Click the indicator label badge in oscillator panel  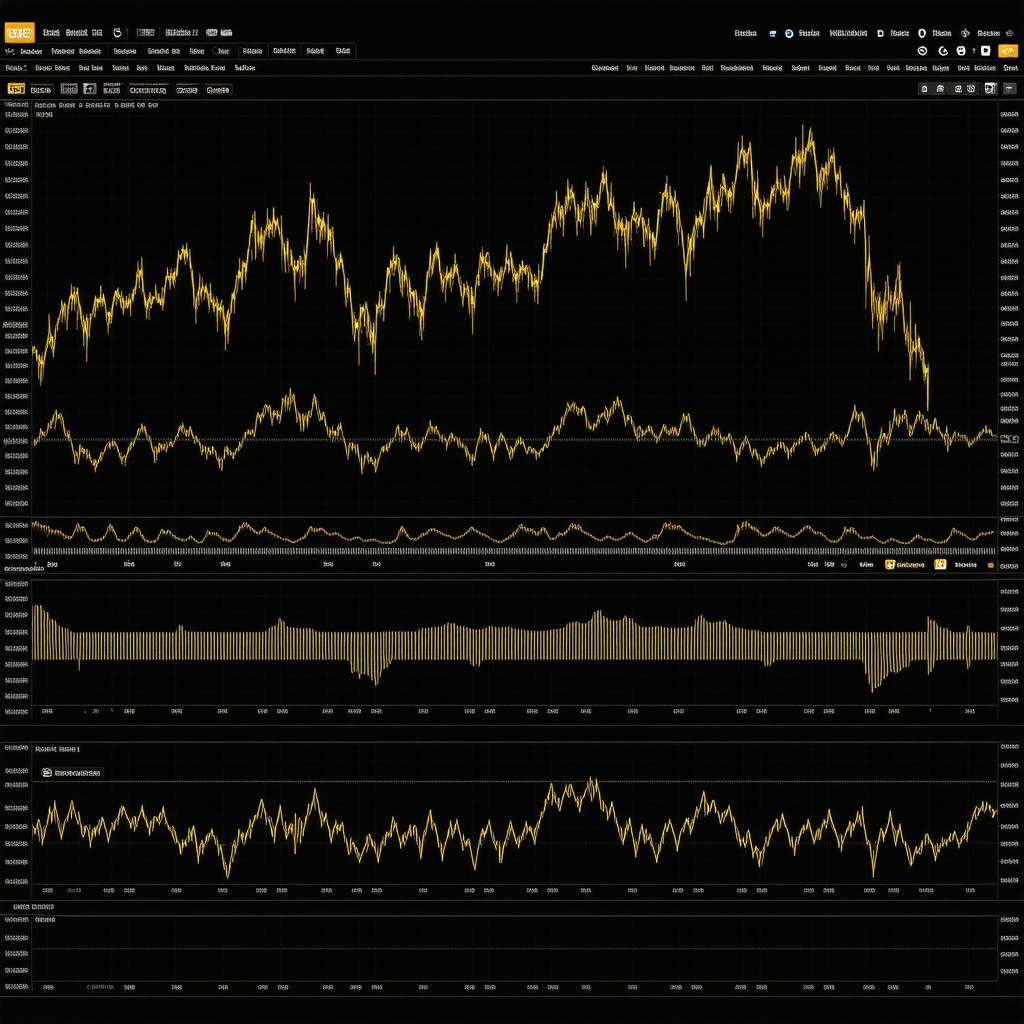click(72, 773)
